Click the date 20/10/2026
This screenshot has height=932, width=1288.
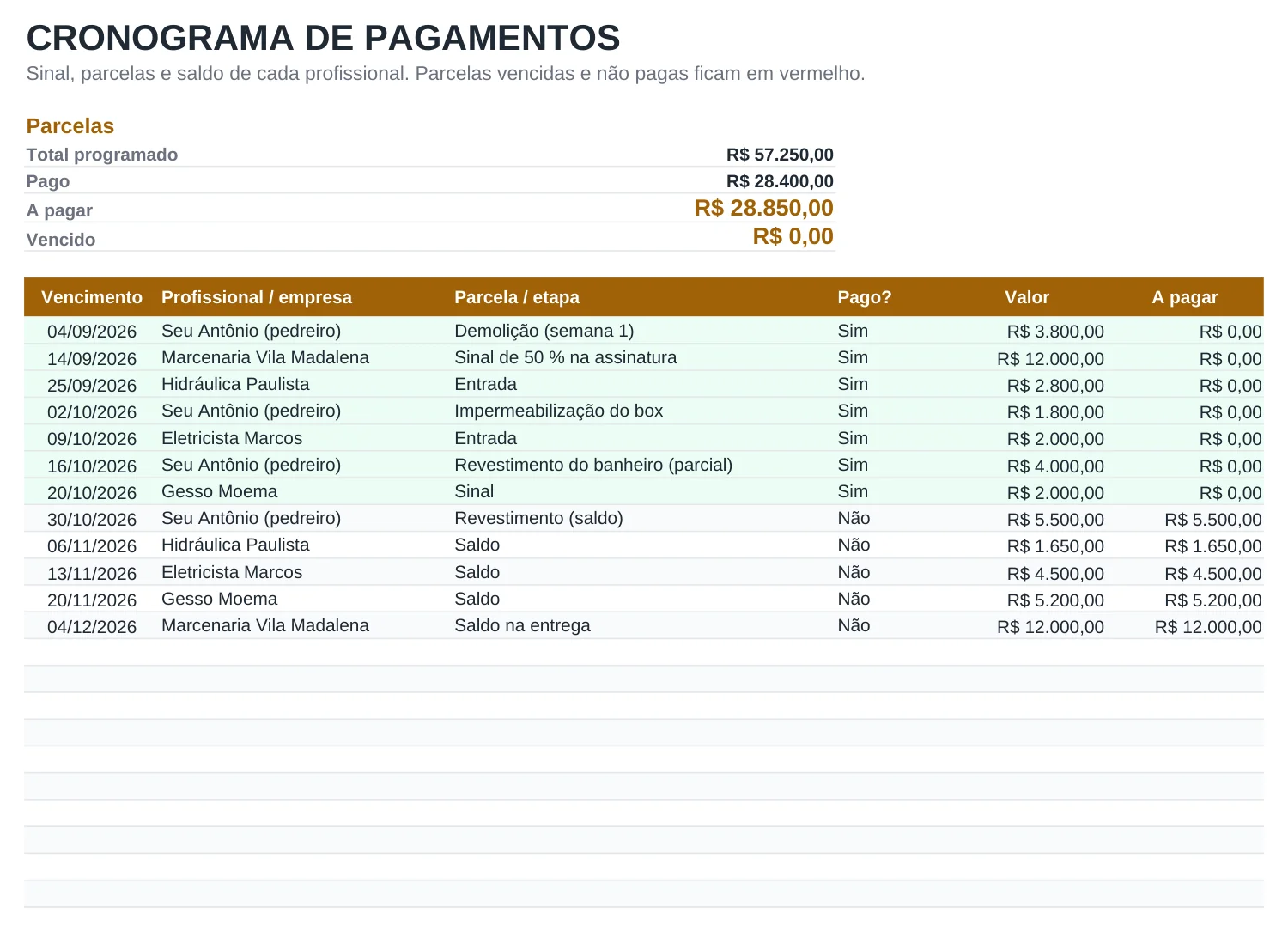[92, 493]
